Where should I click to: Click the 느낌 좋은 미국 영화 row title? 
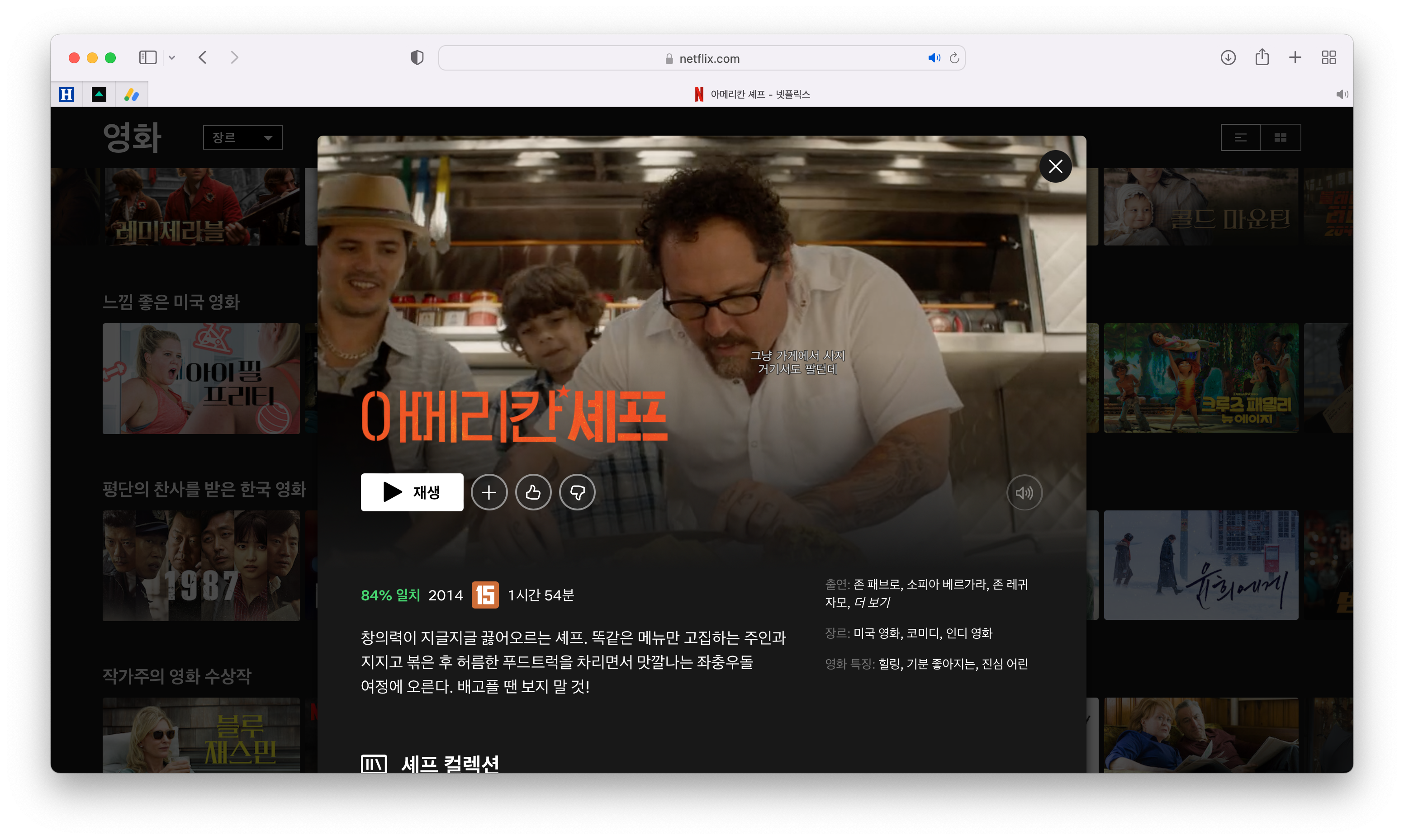[x=171, y=302]
